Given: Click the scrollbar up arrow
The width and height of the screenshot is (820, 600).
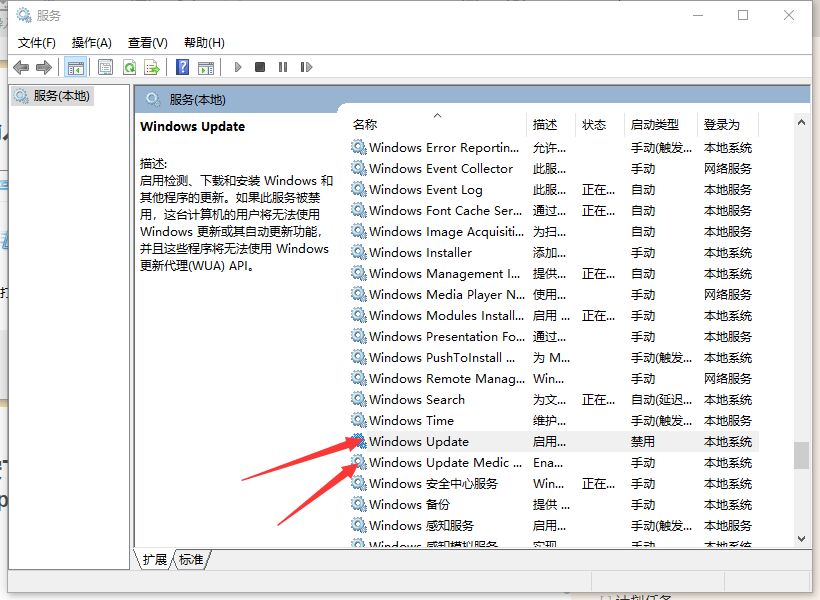Looking at the screenshot, I should (x=801, y=122).
